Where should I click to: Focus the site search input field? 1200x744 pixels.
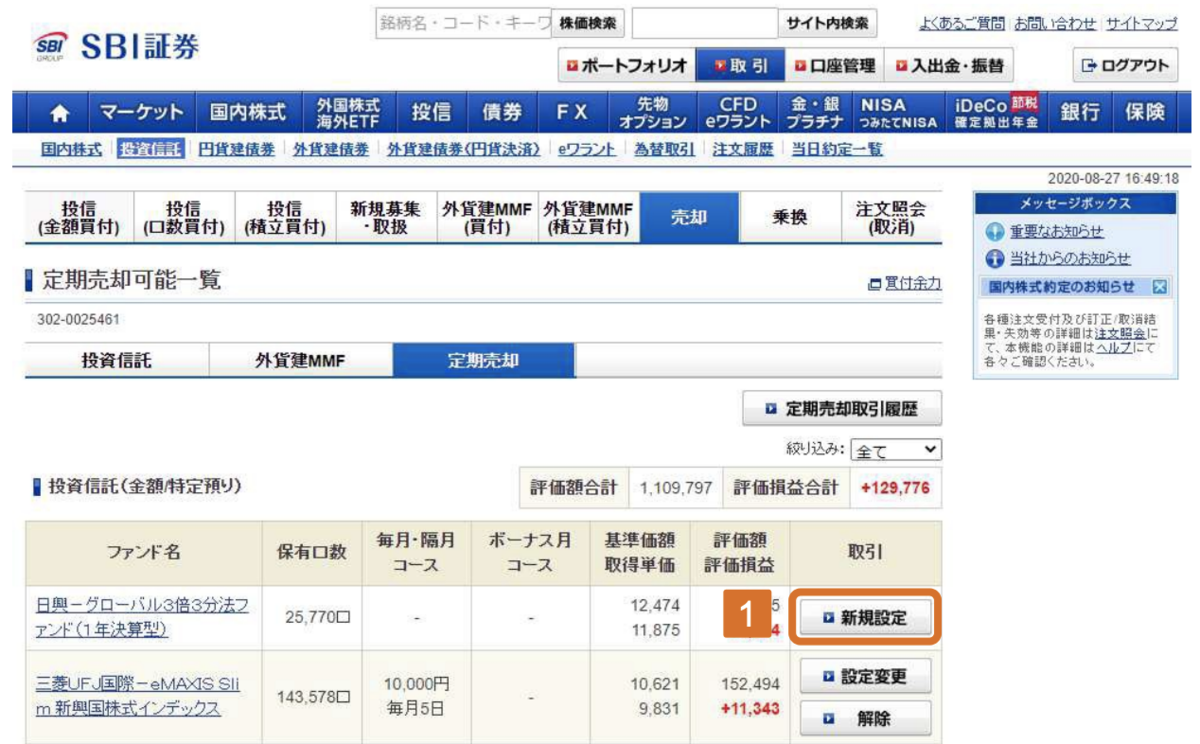tap(705, 23)
